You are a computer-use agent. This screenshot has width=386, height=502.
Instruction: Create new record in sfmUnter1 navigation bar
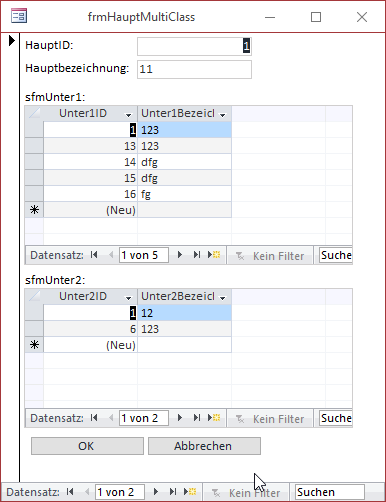[214, 255]
